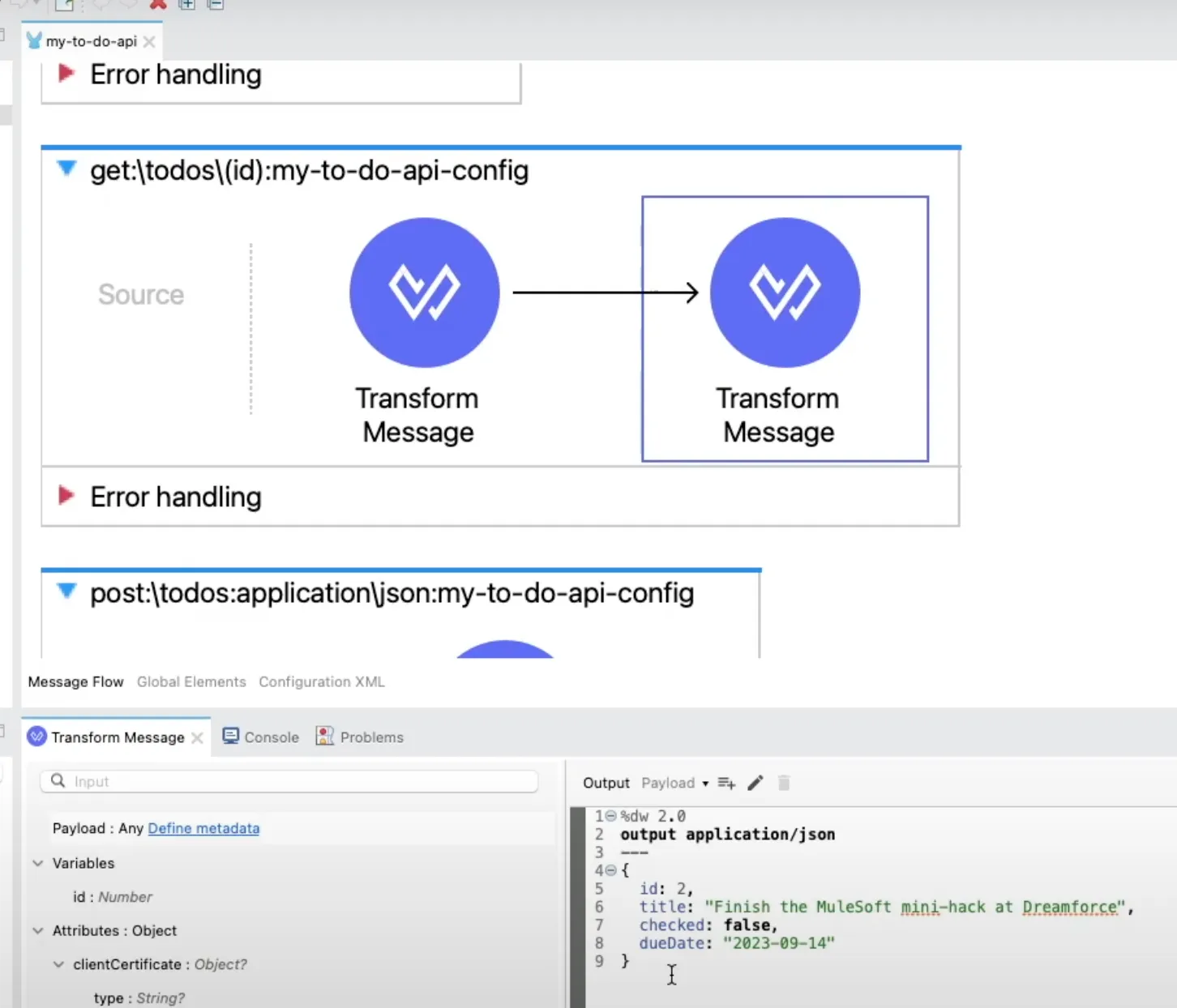Select the type : String? attribute
This screenshot has width=1177, height=1008.
click(x=139, y=998)
